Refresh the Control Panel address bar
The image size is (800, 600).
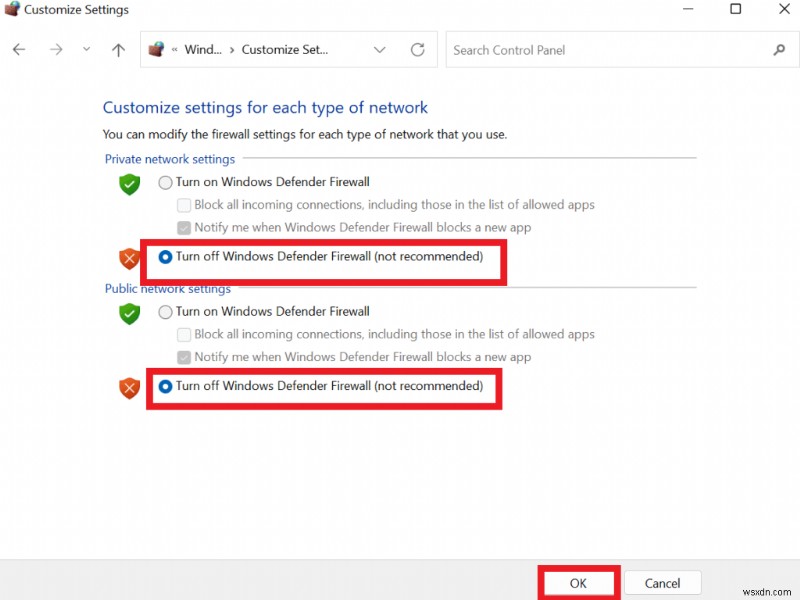click(417, 50)
